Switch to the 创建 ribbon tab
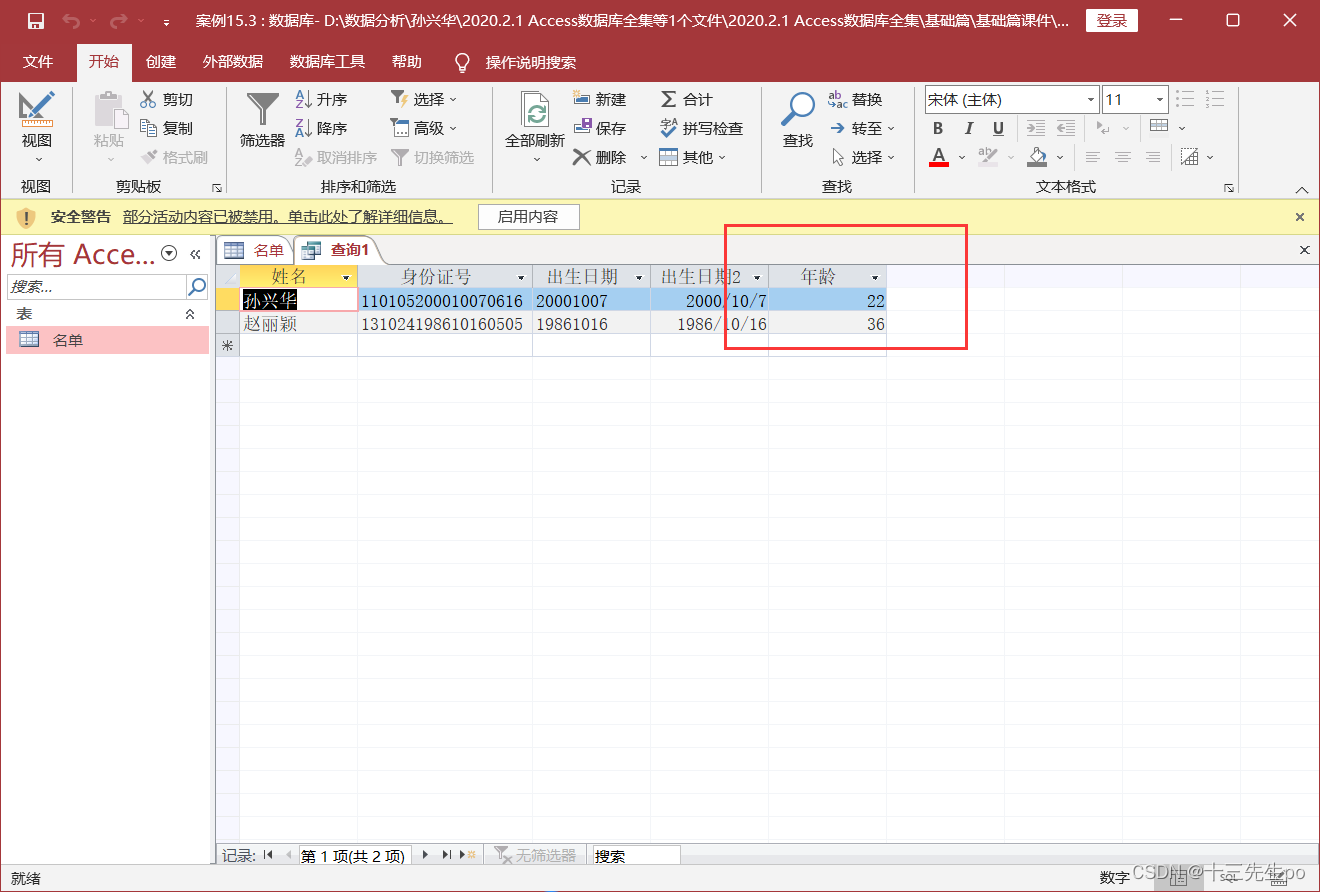This screenshot has height=892, width=1320. pos(161,62)
